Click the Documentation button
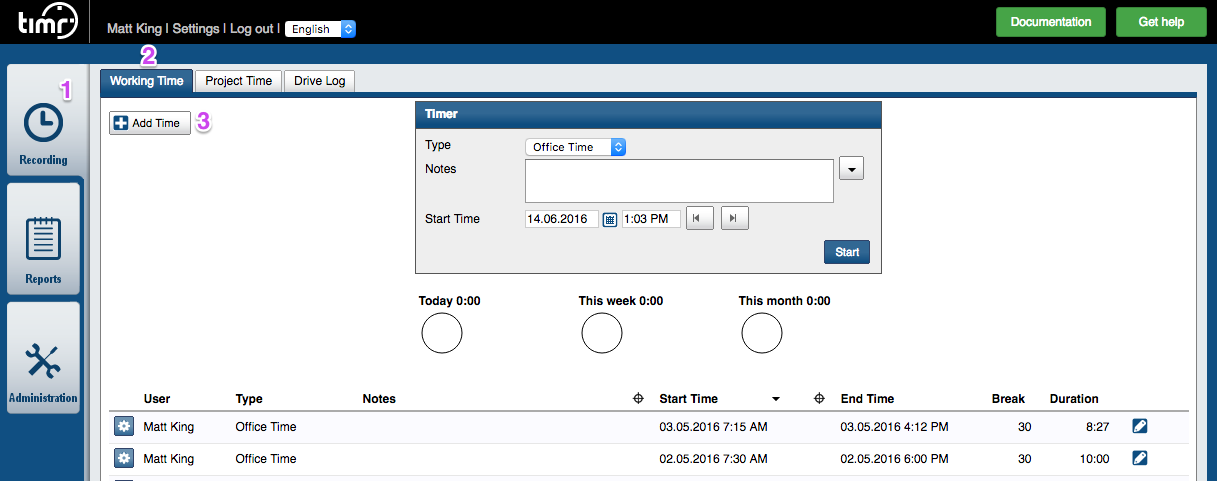This screenshot has width=1217, height=481. (1051, 22)
